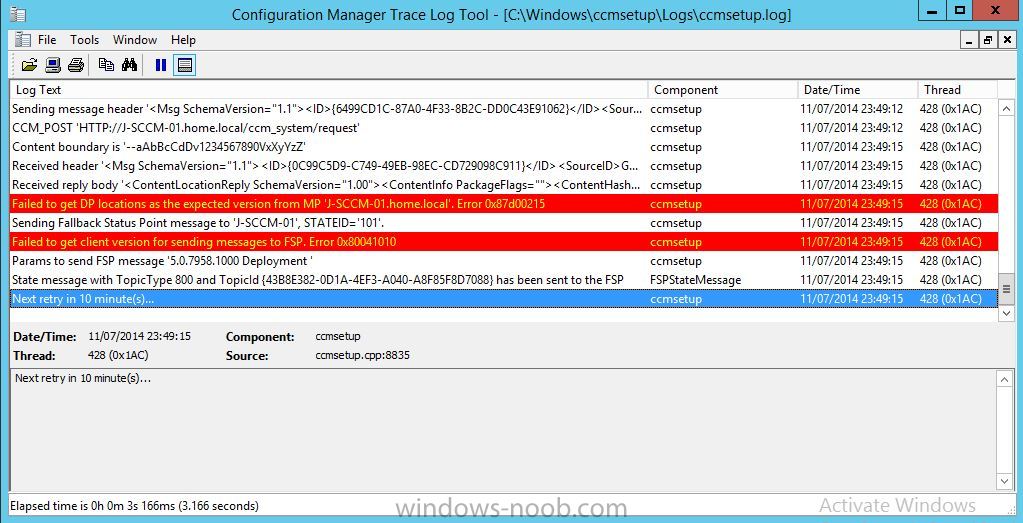Select red 'Failed to get client version' row
1023x523 pixels.
pos(504,242)
